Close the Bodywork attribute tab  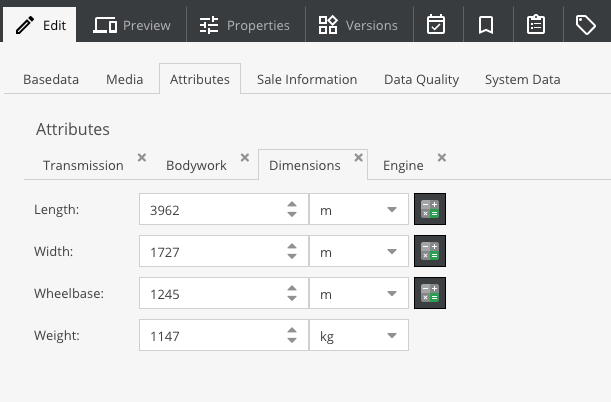point(245,157)
